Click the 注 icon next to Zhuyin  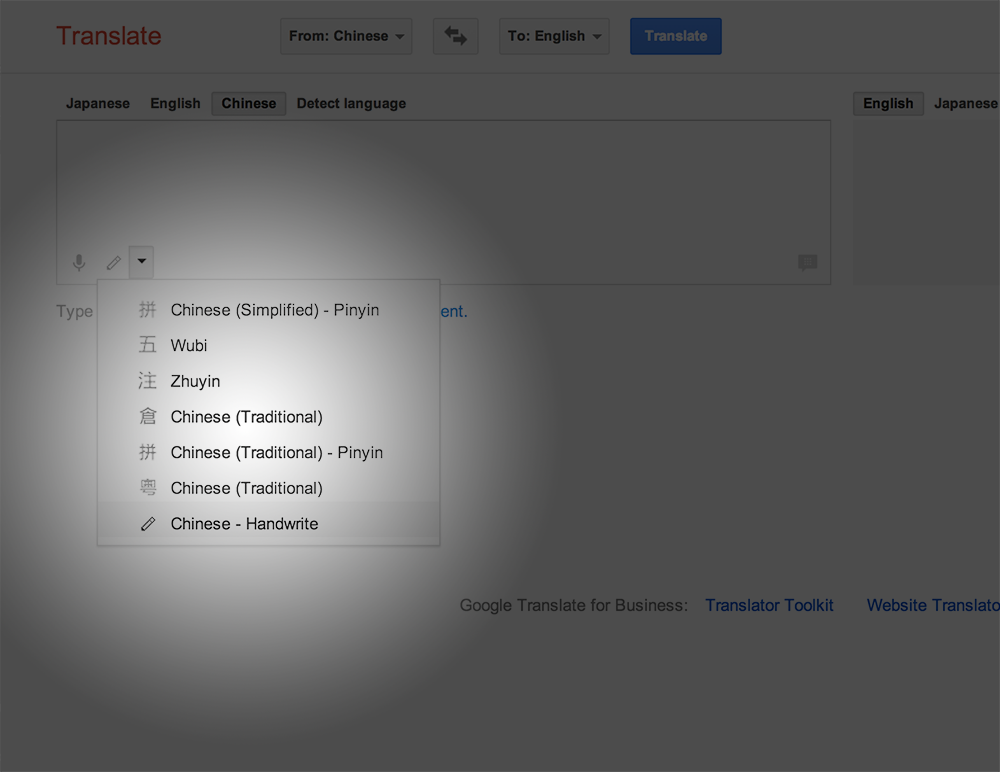click(147, 381)
